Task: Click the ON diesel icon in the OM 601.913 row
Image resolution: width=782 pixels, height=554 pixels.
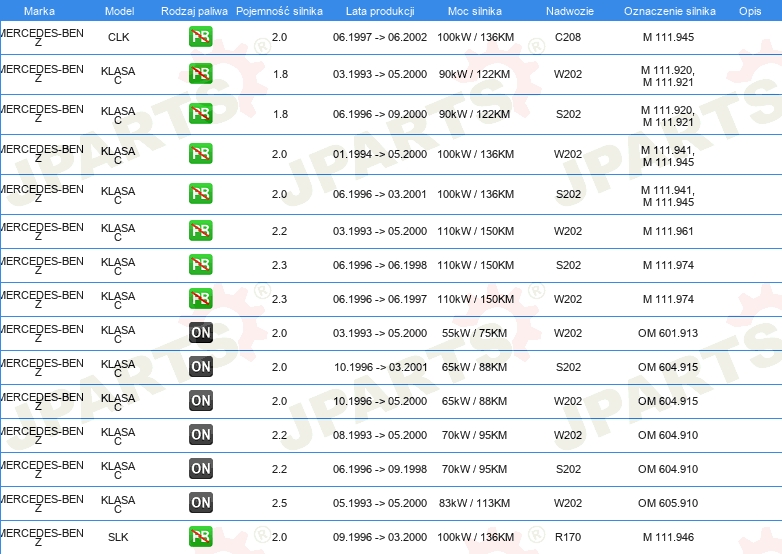Action: (200, 333)
